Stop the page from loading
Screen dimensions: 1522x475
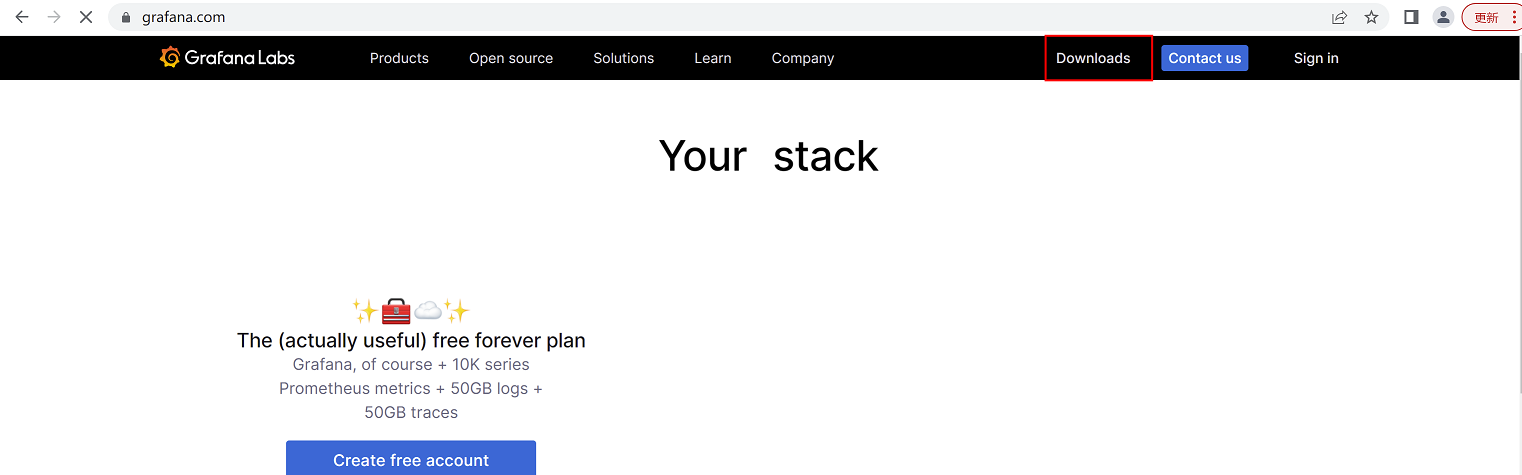86,17
